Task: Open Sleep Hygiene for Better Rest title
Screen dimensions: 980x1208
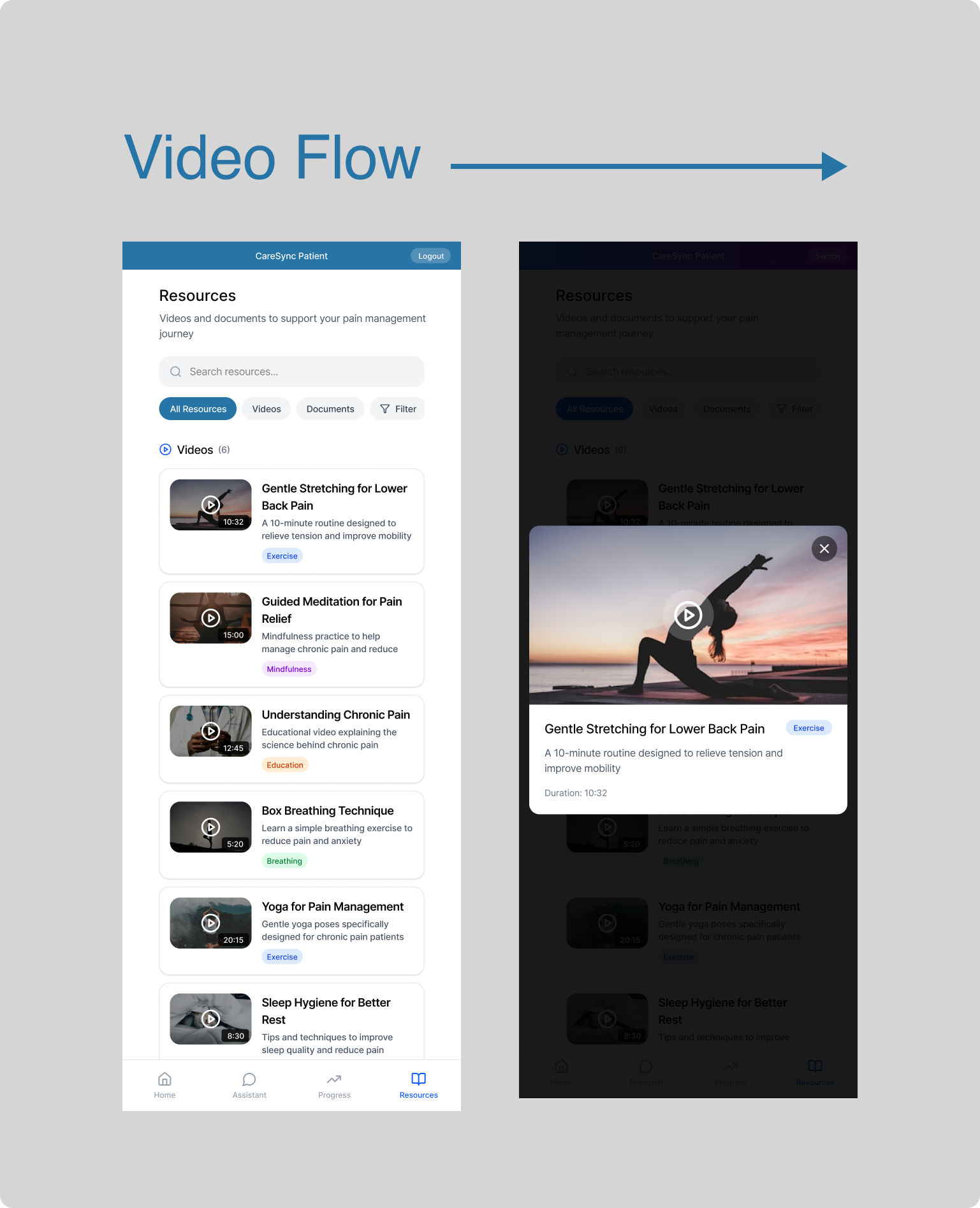Action: click(x=326, y=1011)
